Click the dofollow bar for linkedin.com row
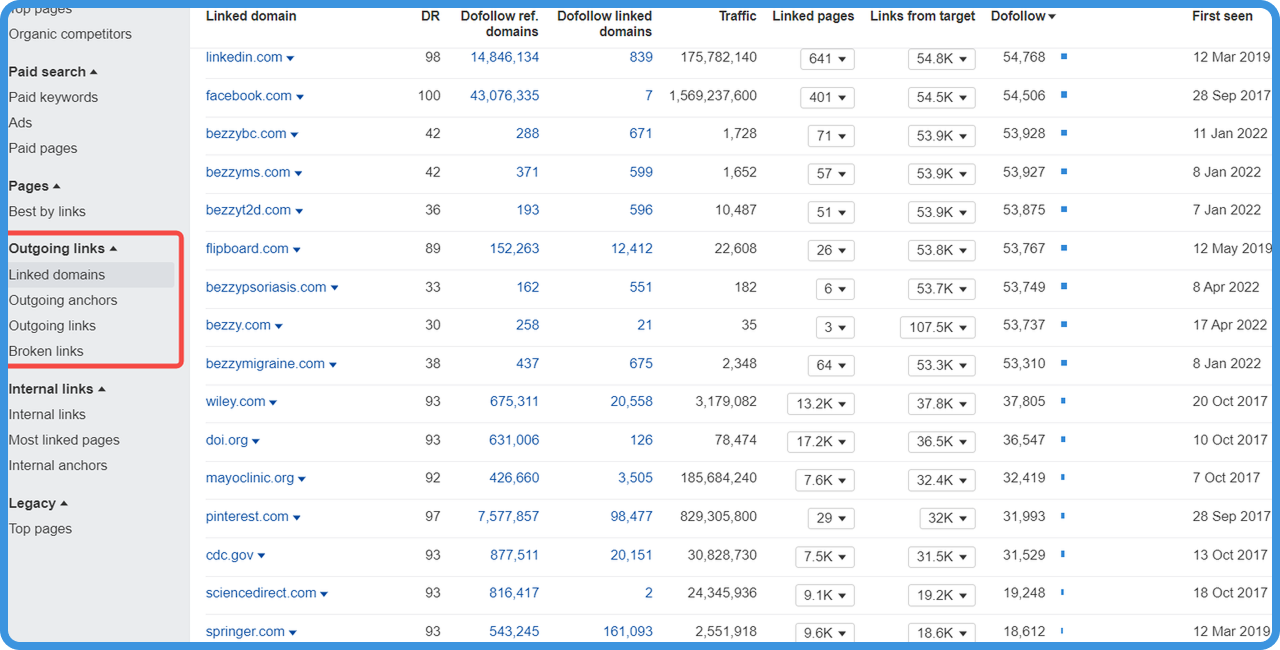 point(1064,57)
